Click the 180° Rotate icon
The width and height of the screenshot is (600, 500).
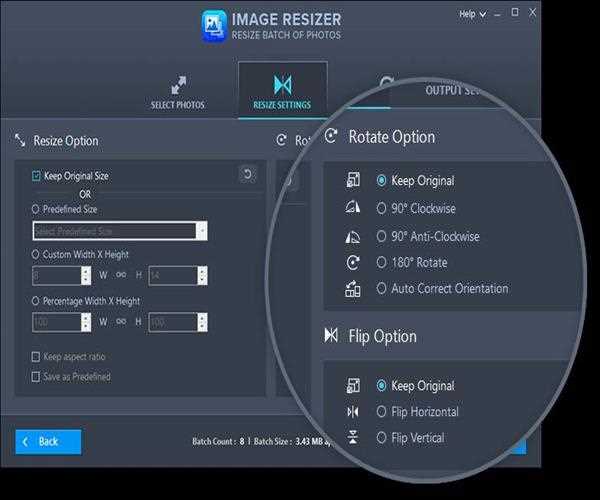pyautogui.click(x=352, y=262)
